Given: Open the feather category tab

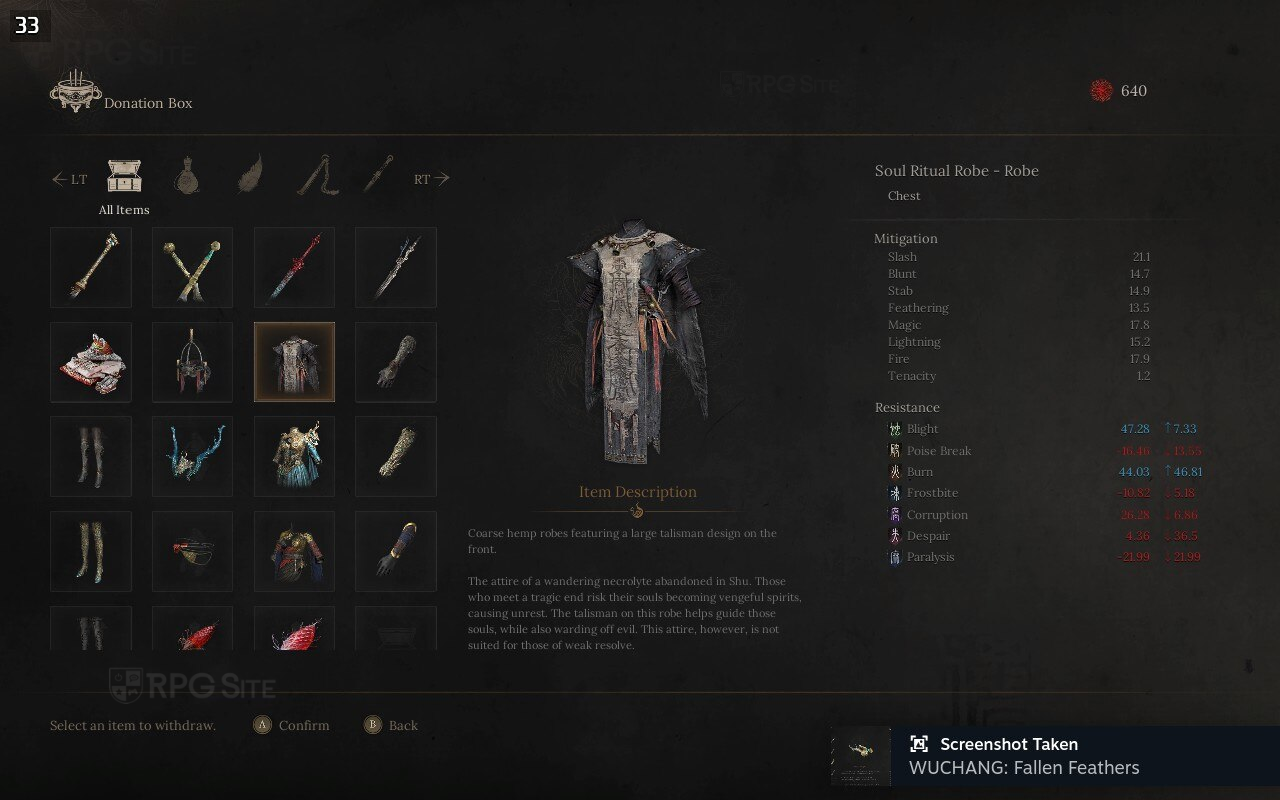Looking at the screenshot, I should click(x=250, y=174).
